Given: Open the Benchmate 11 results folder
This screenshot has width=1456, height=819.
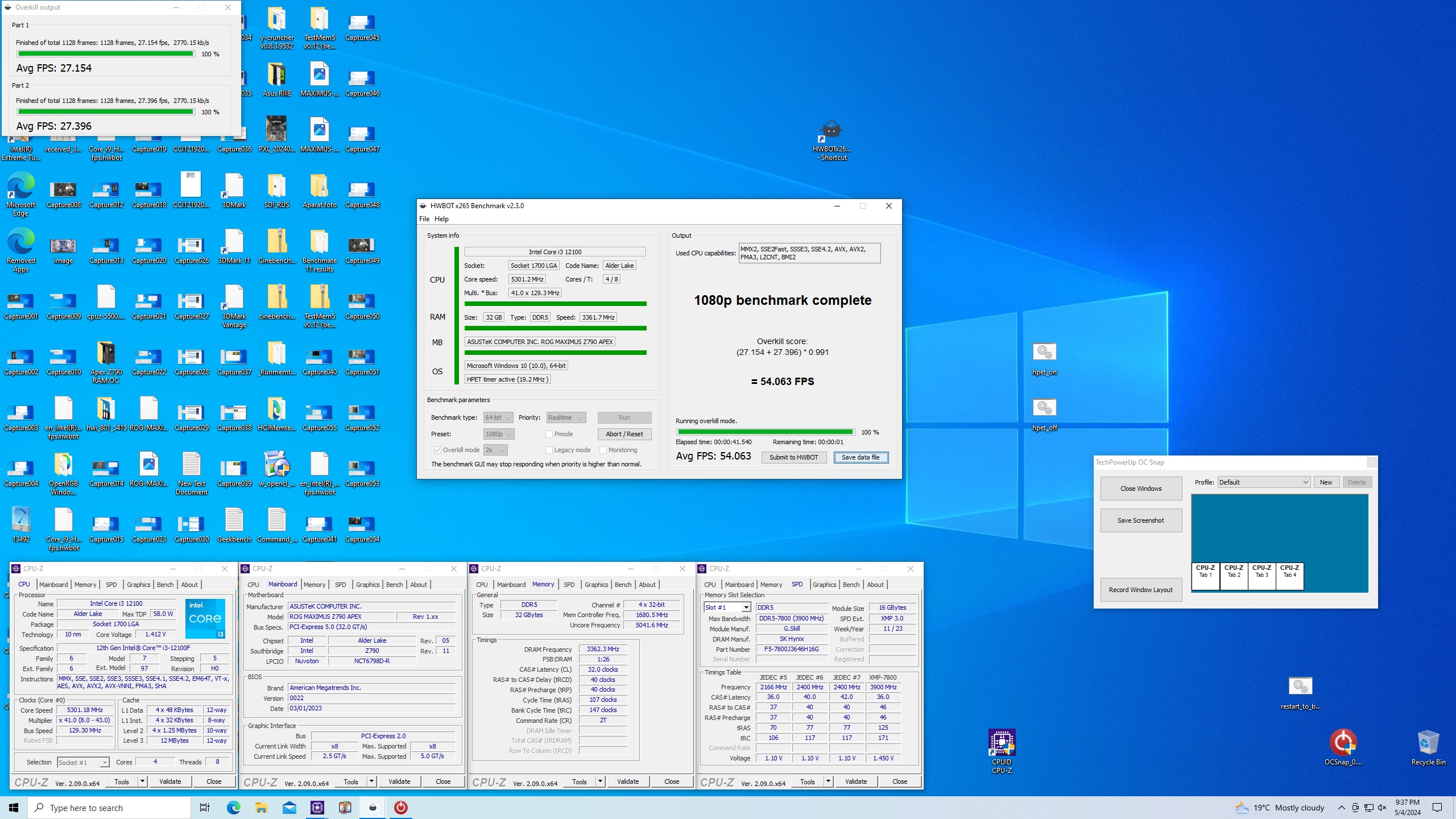Looking at the screenshot, I should click(320, 251).
